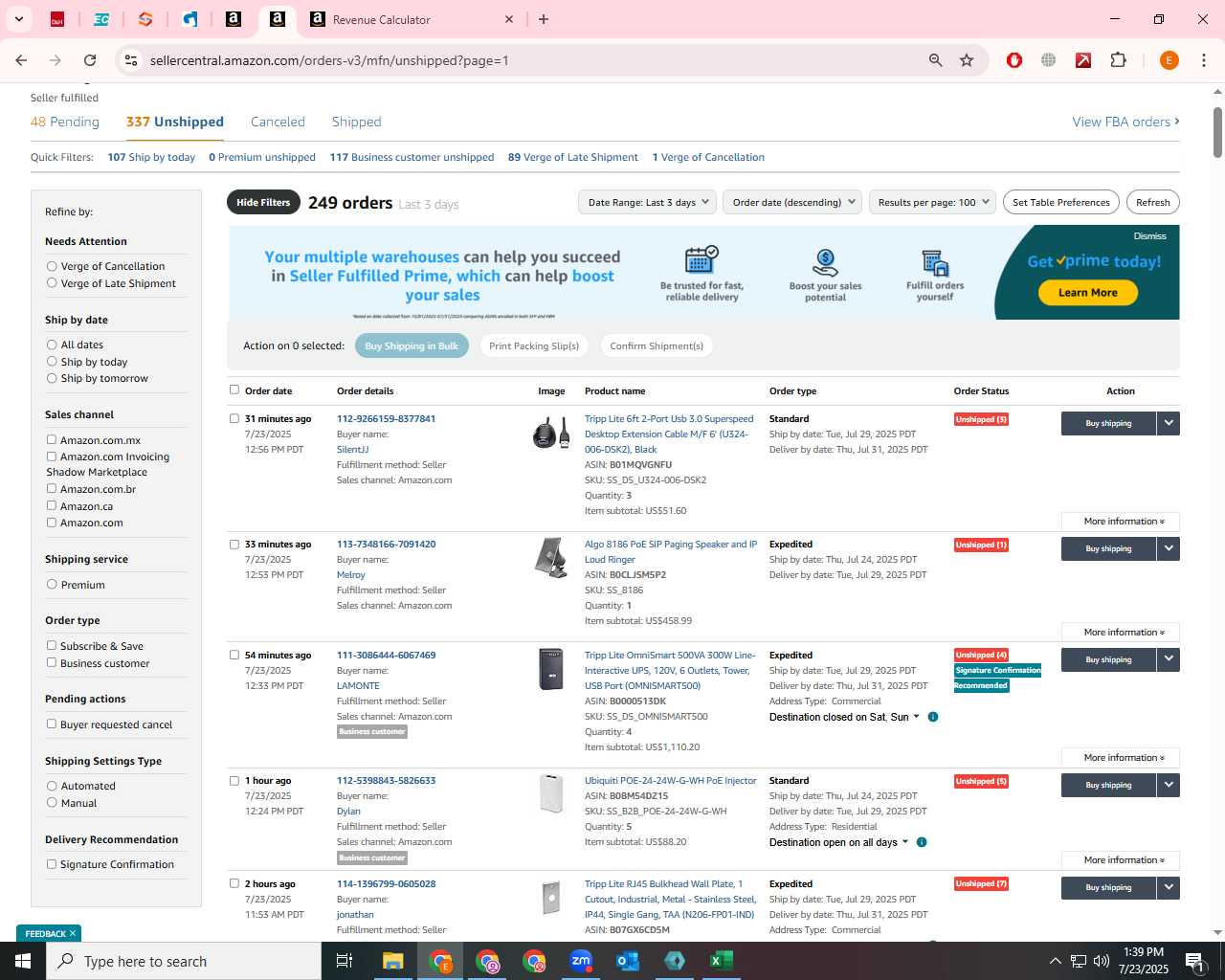
Task: Select Ship by tomorrow radio option
Action: (52, 378)
